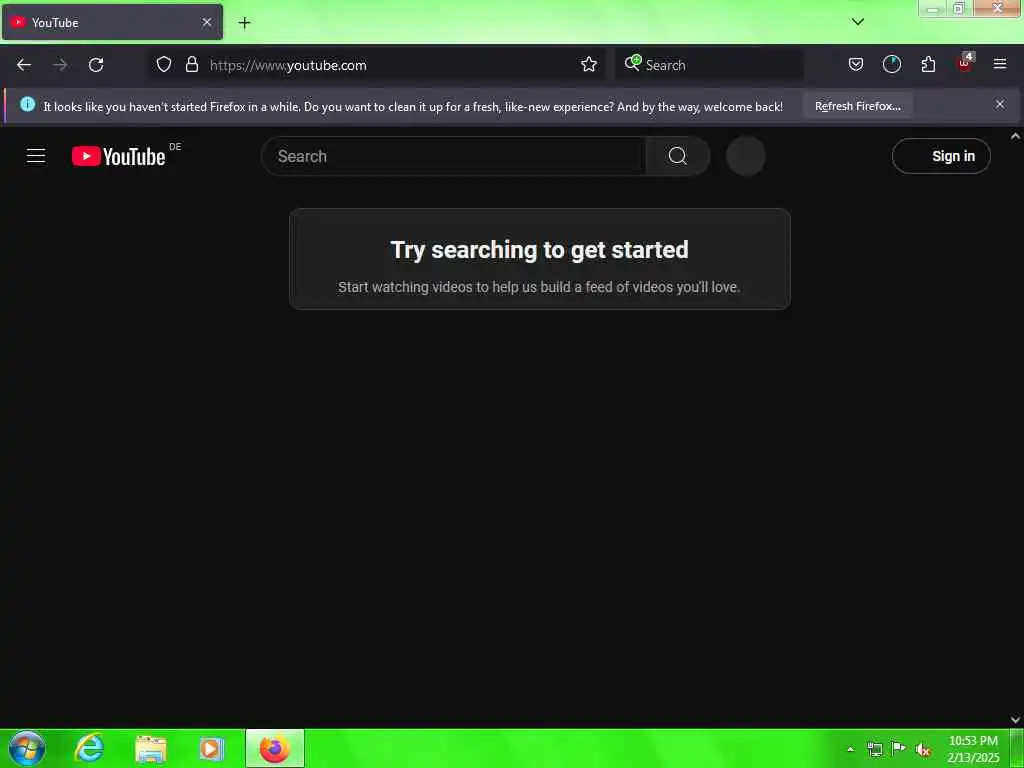
Task: Open the YouTube guide hamburger menu
Action: click(36, 156)
